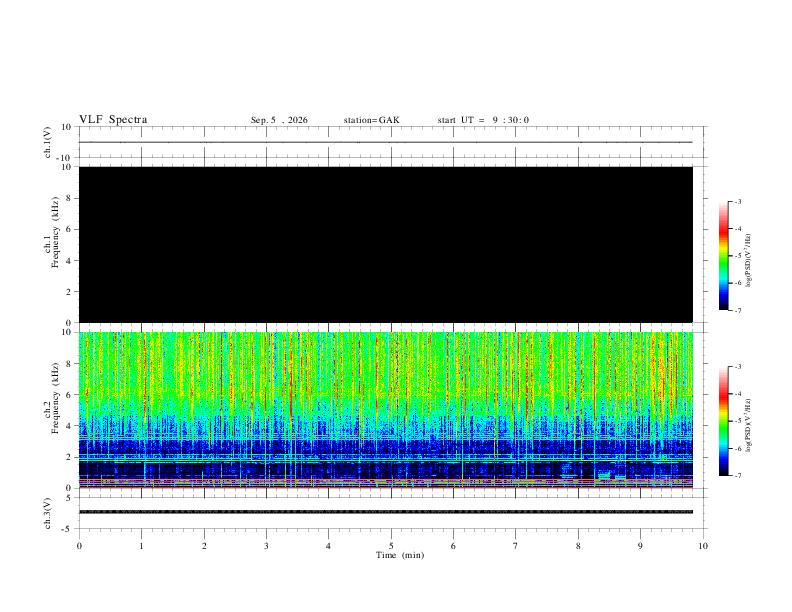Click the ch.3 voltage waveform strip
The height and width of the screenshot is (612, 792).
pos(386,513)
